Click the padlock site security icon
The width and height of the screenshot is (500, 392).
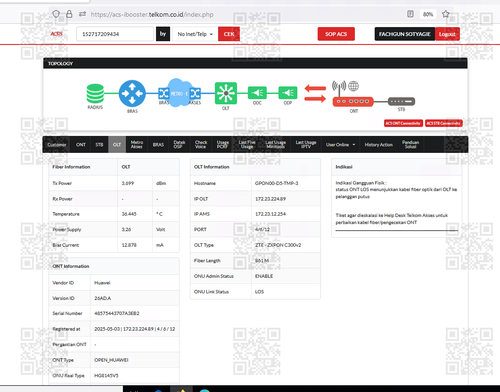(69, 14)
